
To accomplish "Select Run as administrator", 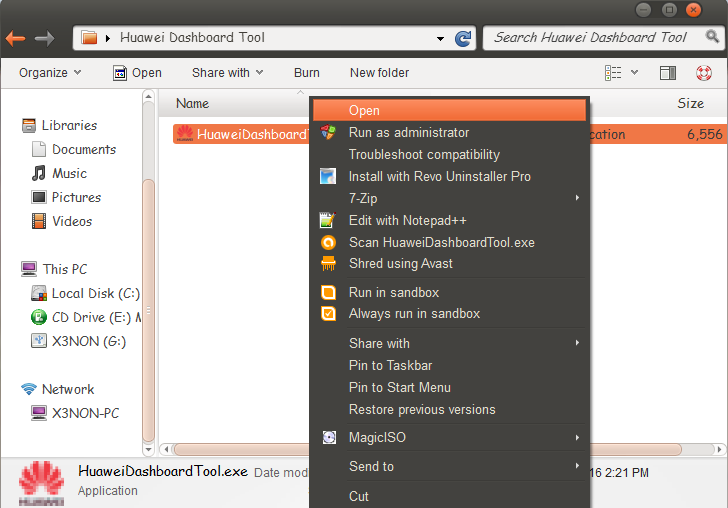I will coord(408,133).
